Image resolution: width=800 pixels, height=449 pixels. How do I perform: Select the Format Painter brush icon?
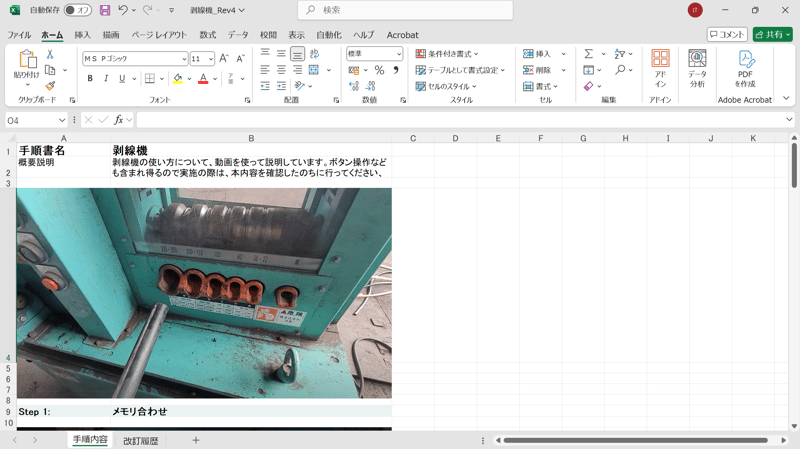[50, 86]
